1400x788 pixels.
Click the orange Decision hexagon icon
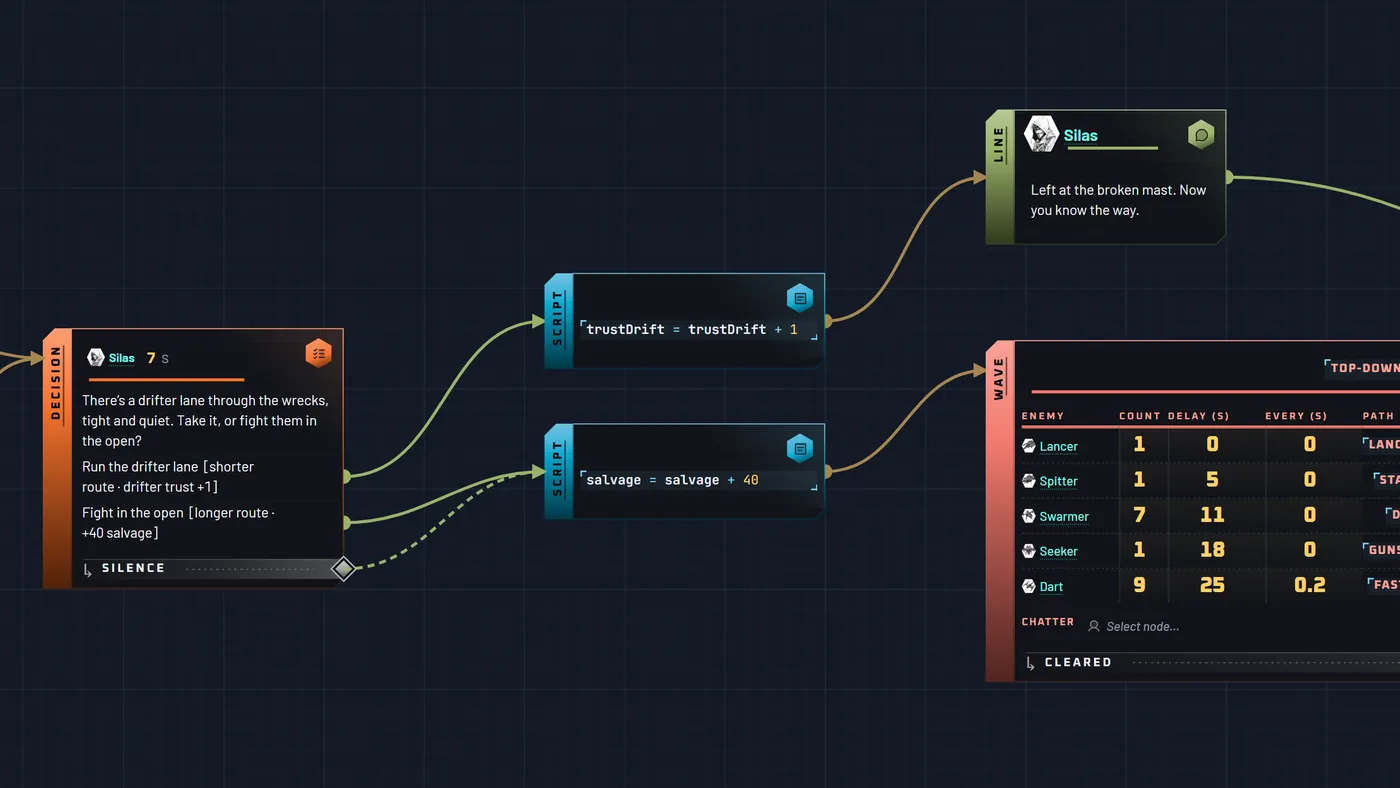point(318,353)
